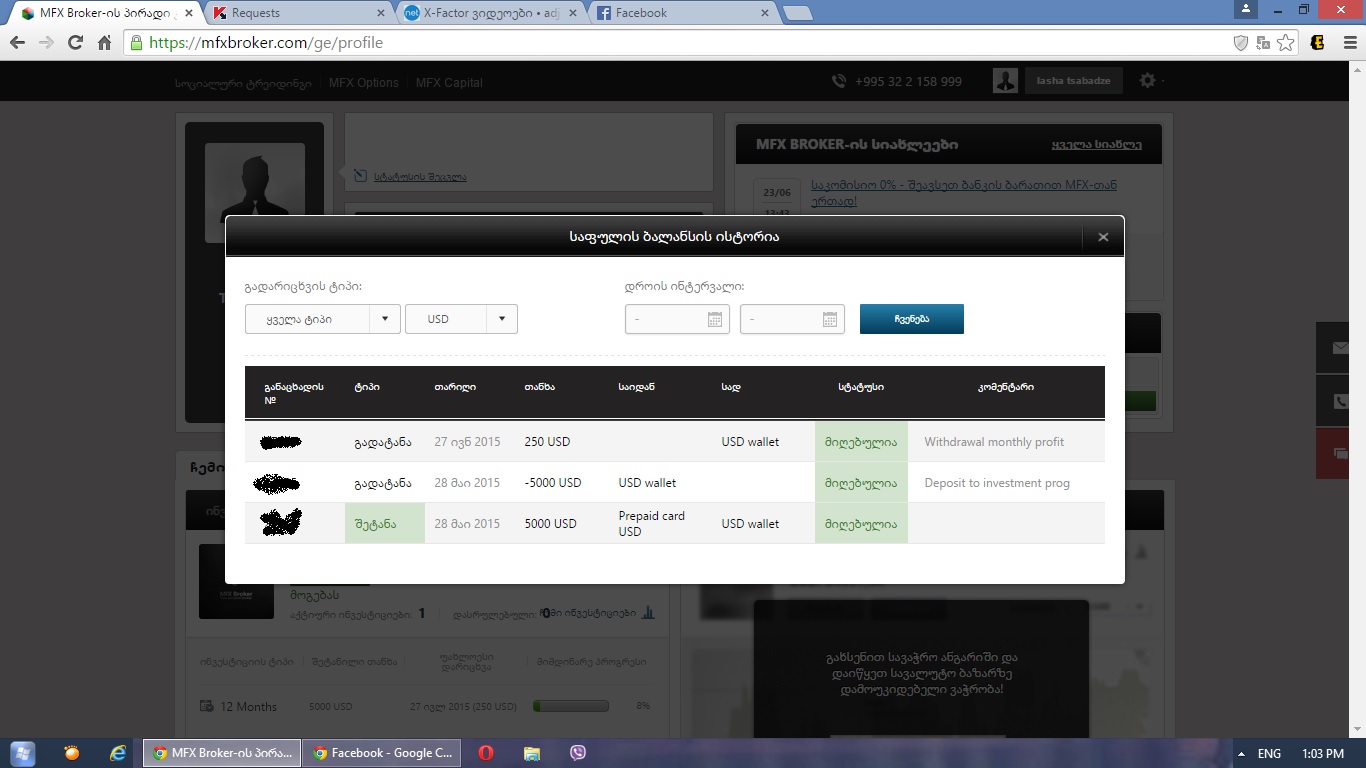Click the Chrome user profile icon
This screenshot has width=1366, height=768.
1245,9
